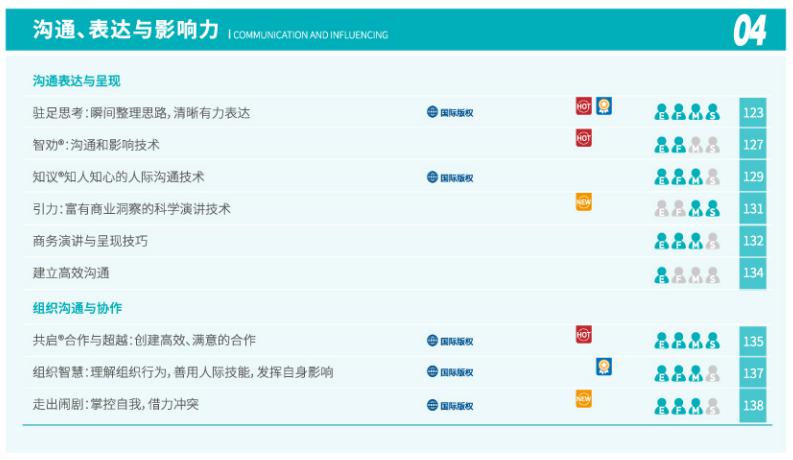Click the chapter number 04 in header

(750, 30)
